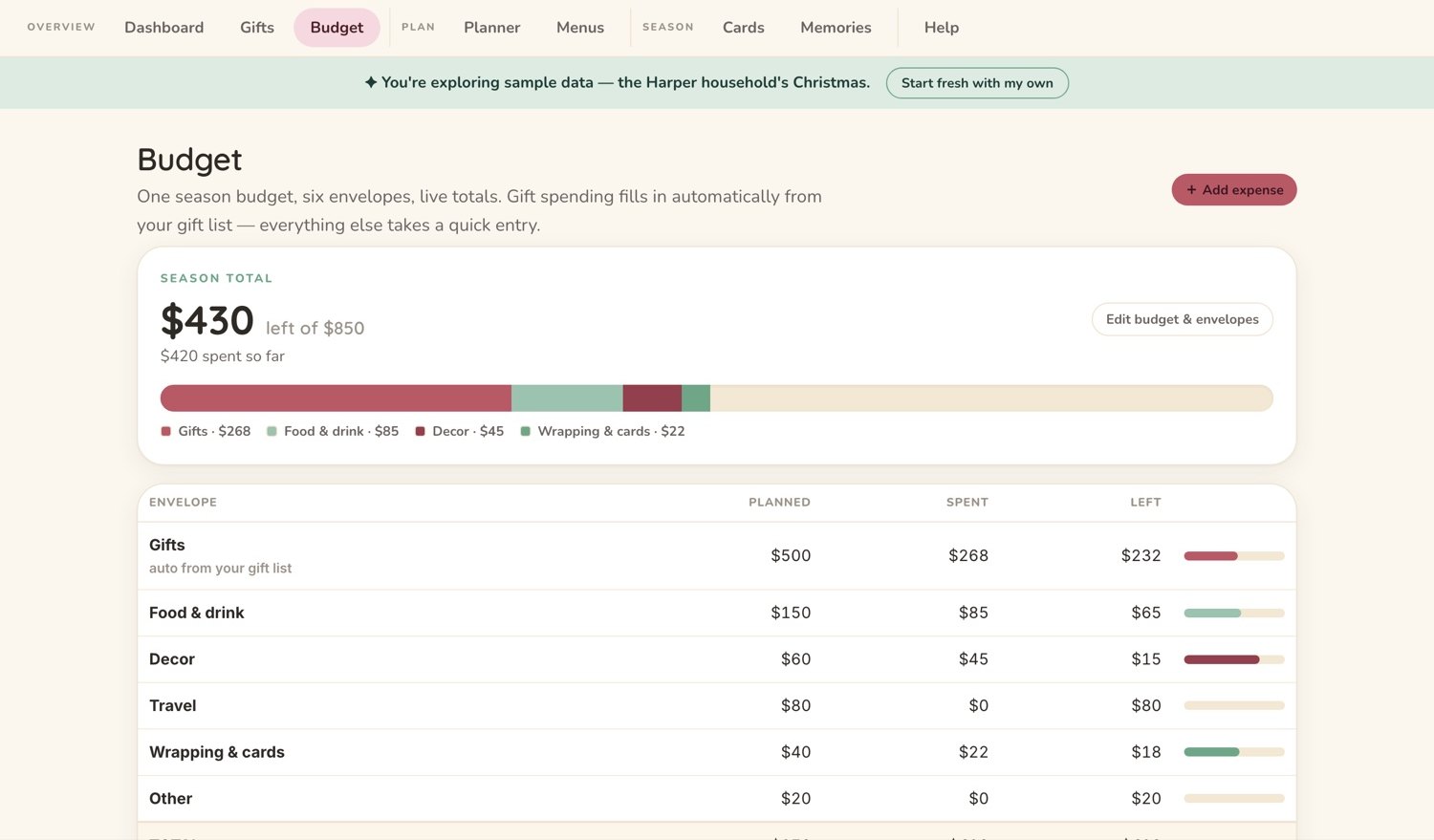Select the Gifts envelope name

tap(167, 545)
